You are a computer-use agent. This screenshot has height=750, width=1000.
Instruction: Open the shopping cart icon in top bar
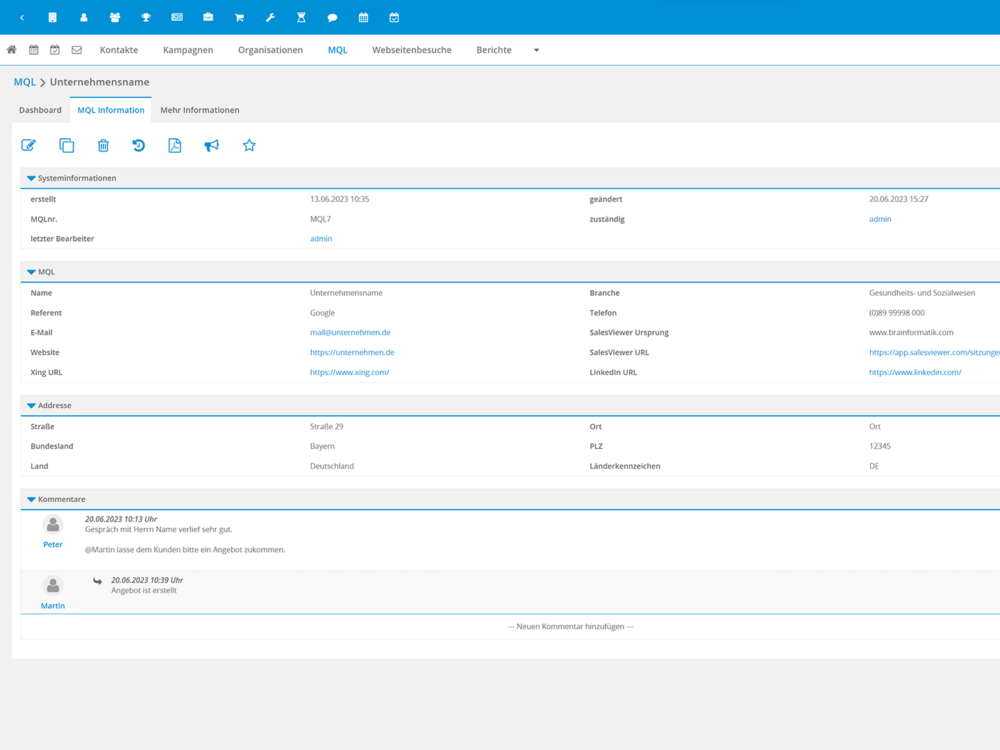click(x=239, y=18)
